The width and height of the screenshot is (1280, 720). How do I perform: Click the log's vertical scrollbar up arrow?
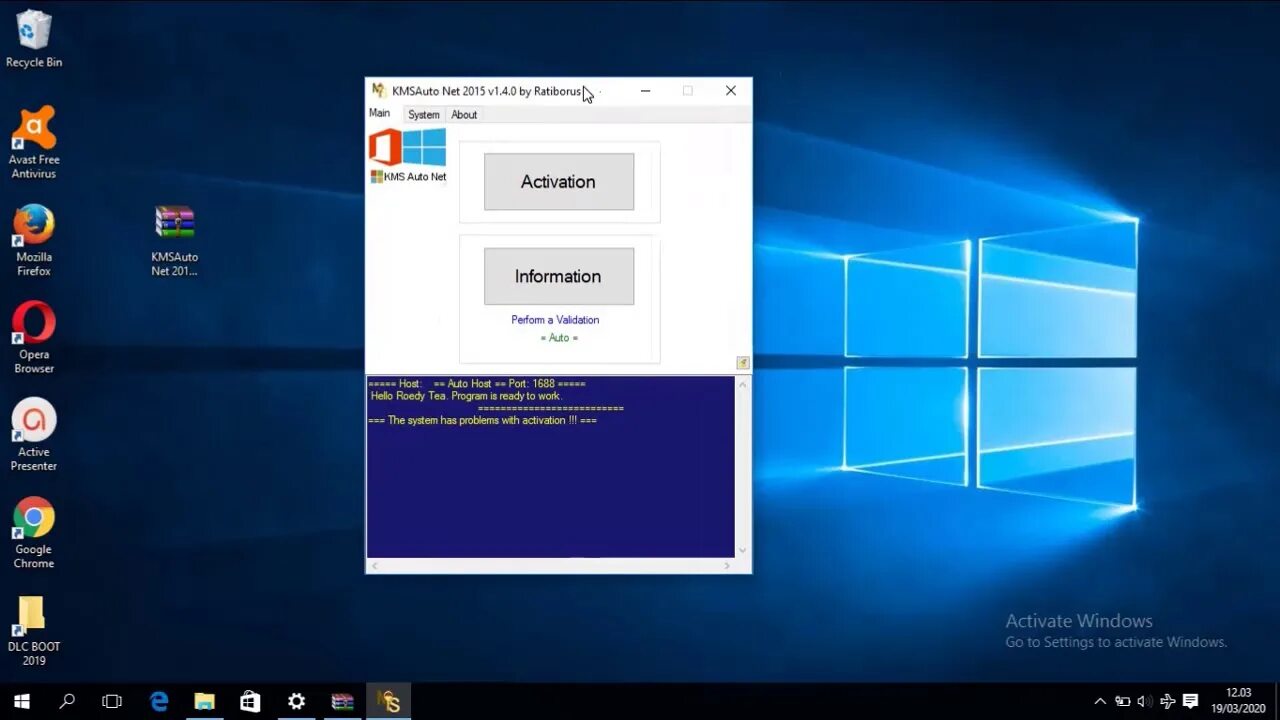click(742, 384)
